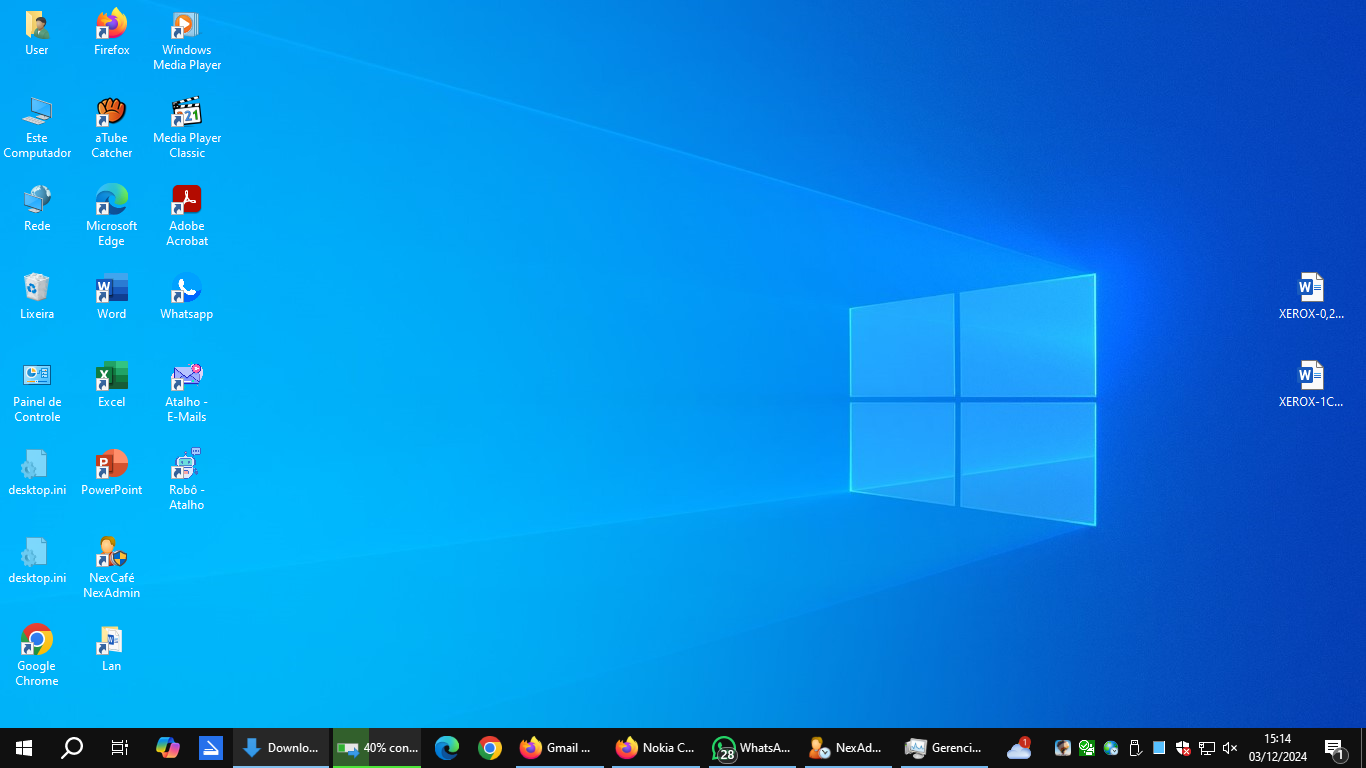Show the 40% file copy progress window
This screenshot has height=768, width=1366.
pyautogui.click(x=378, y=748)
